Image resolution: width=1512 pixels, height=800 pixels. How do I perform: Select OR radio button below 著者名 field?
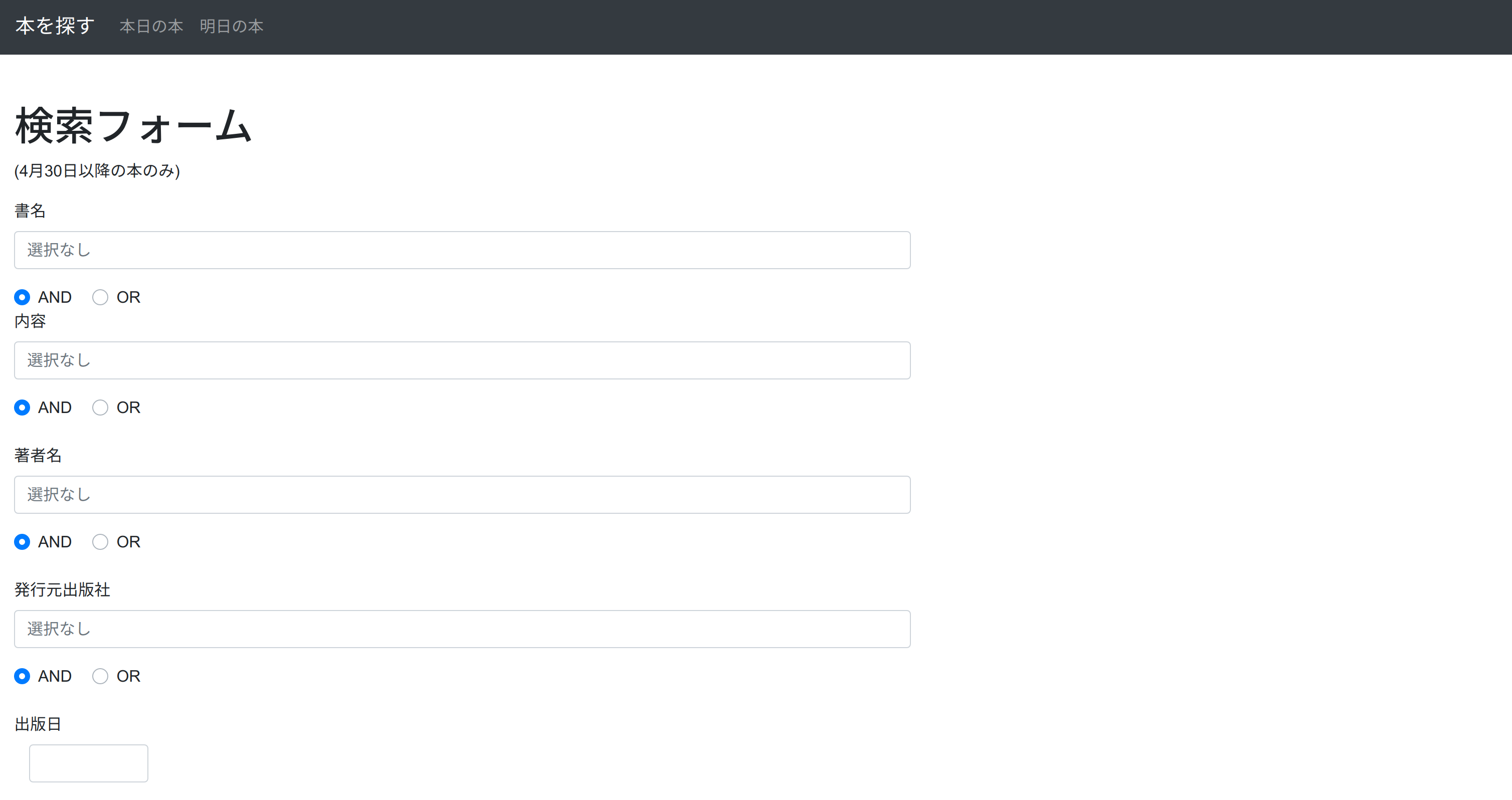(x=100, y=542)
